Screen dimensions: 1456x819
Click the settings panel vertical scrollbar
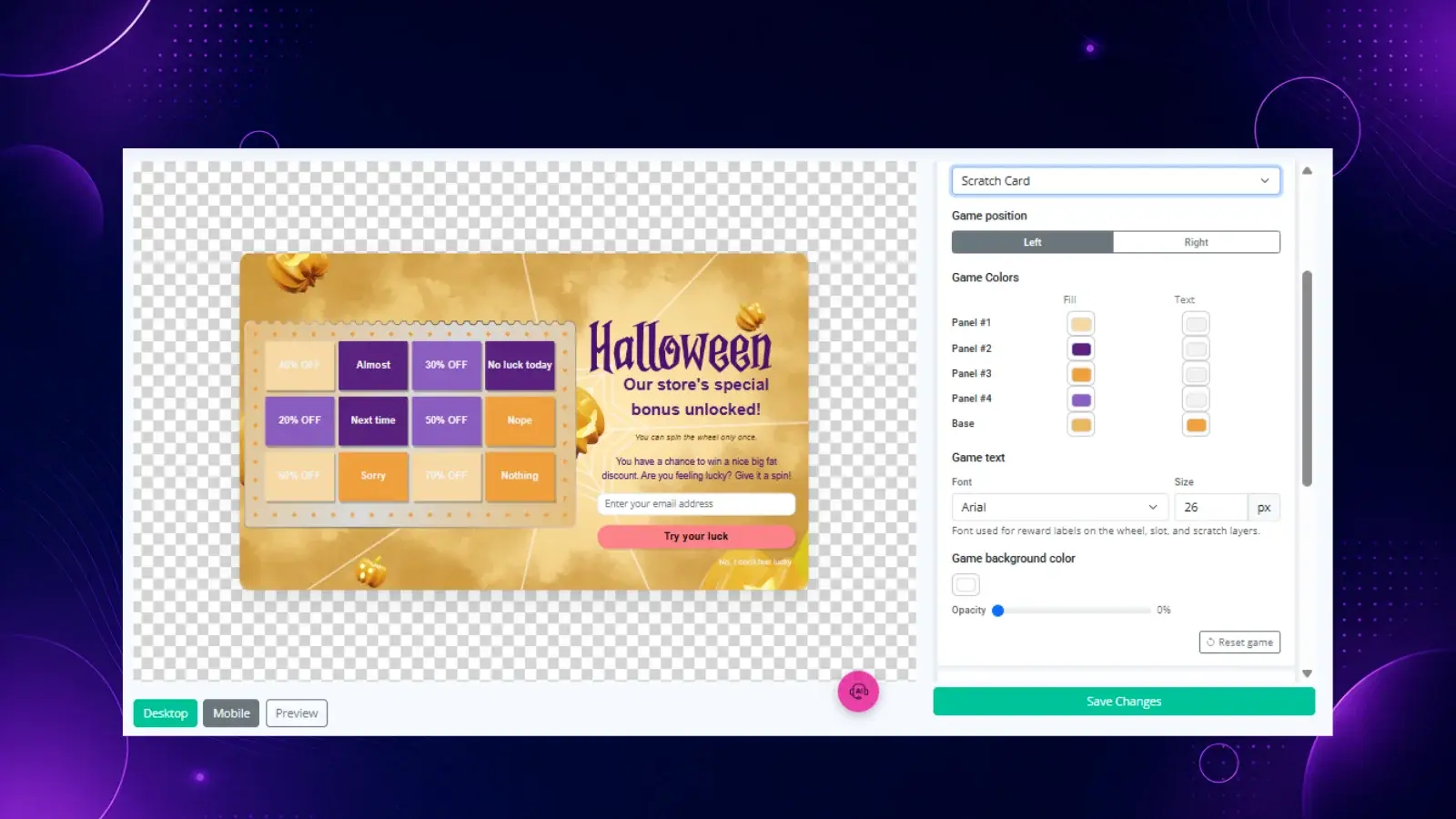pyautogui.click(x=1307, y=378)
